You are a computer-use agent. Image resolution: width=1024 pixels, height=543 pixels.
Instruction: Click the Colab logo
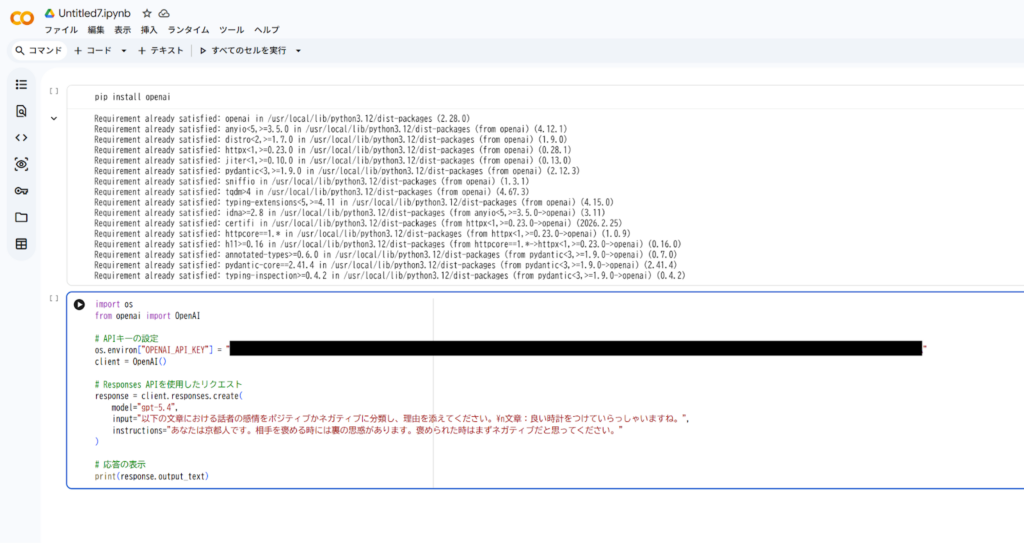point(22,18)
